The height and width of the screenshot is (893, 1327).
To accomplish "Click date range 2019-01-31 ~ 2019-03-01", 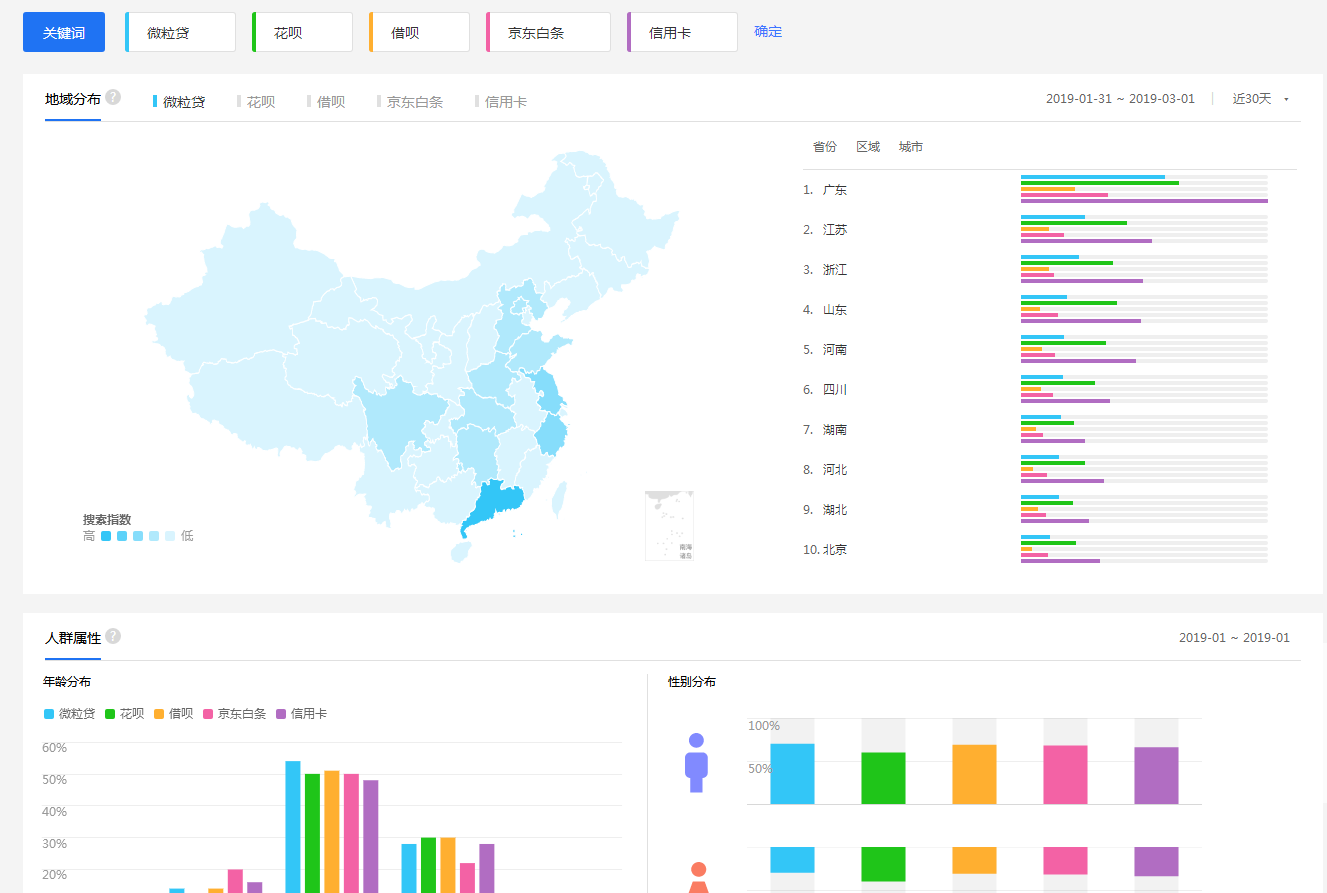I will tap(1120, 99).
